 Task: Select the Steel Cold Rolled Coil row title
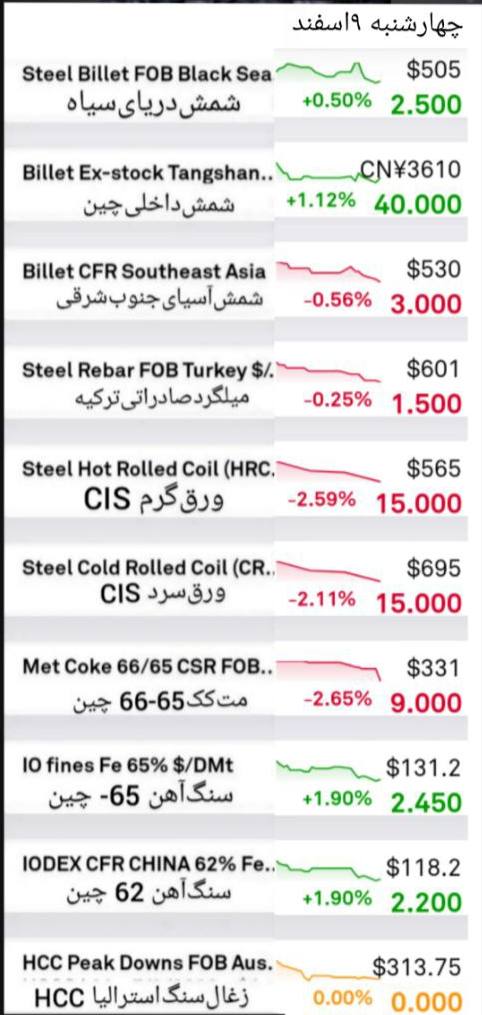[x=149, y=568]
